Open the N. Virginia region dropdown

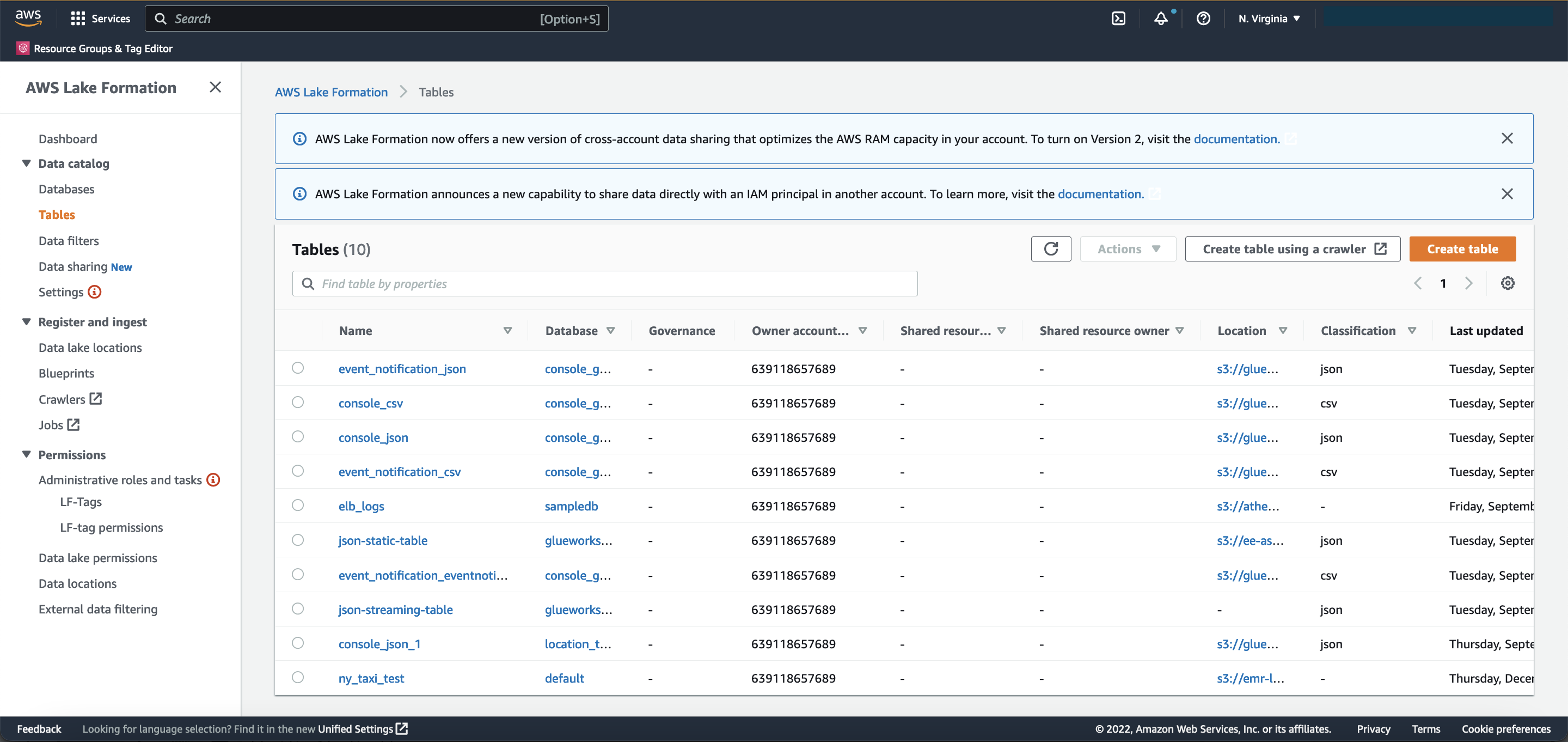pyautogui.click(x=1269, y=19)
